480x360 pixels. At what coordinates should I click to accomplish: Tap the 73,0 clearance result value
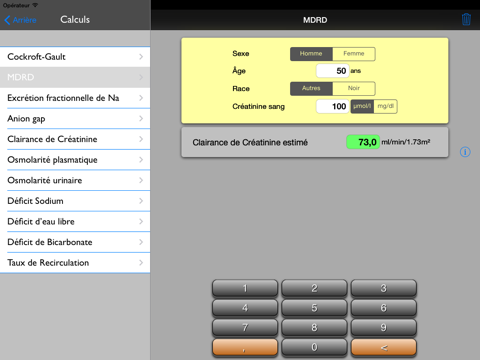click(x=363, y=142)
